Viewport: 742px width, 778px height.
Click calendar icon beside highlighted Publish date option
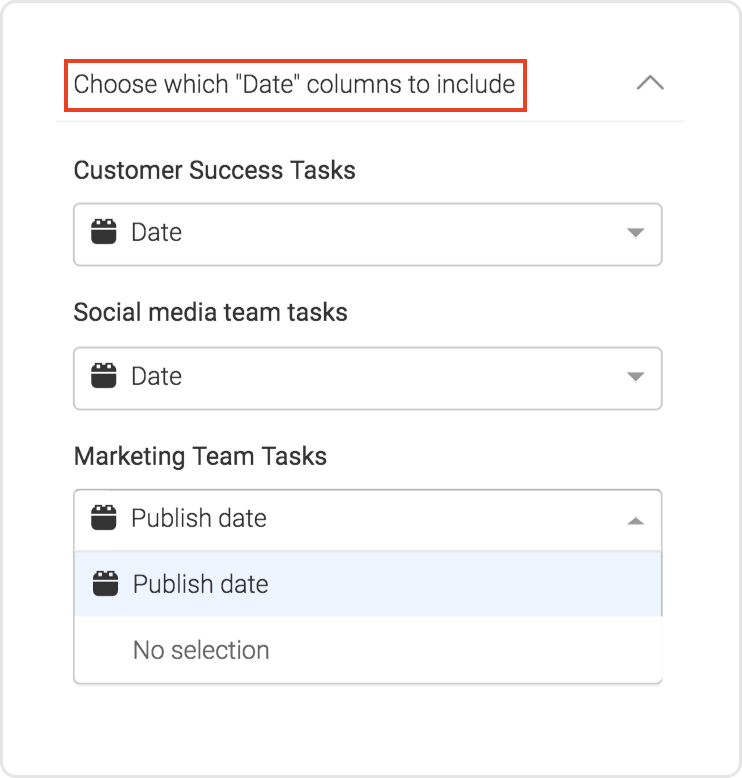(105, 584)
